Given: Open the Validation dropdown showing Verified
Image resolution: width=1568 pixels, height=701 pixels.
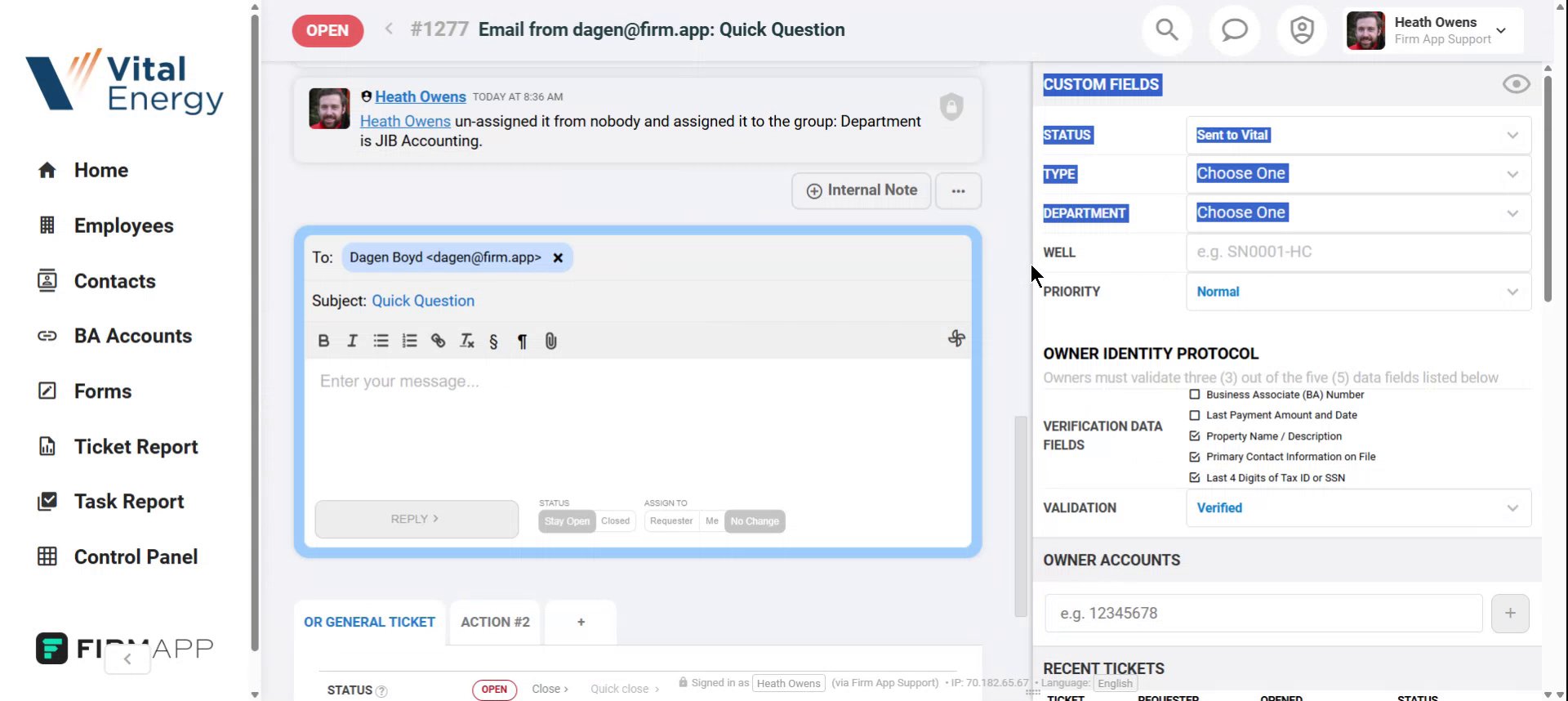Looking at the screenshot, I should click(x=1358, y=508).
